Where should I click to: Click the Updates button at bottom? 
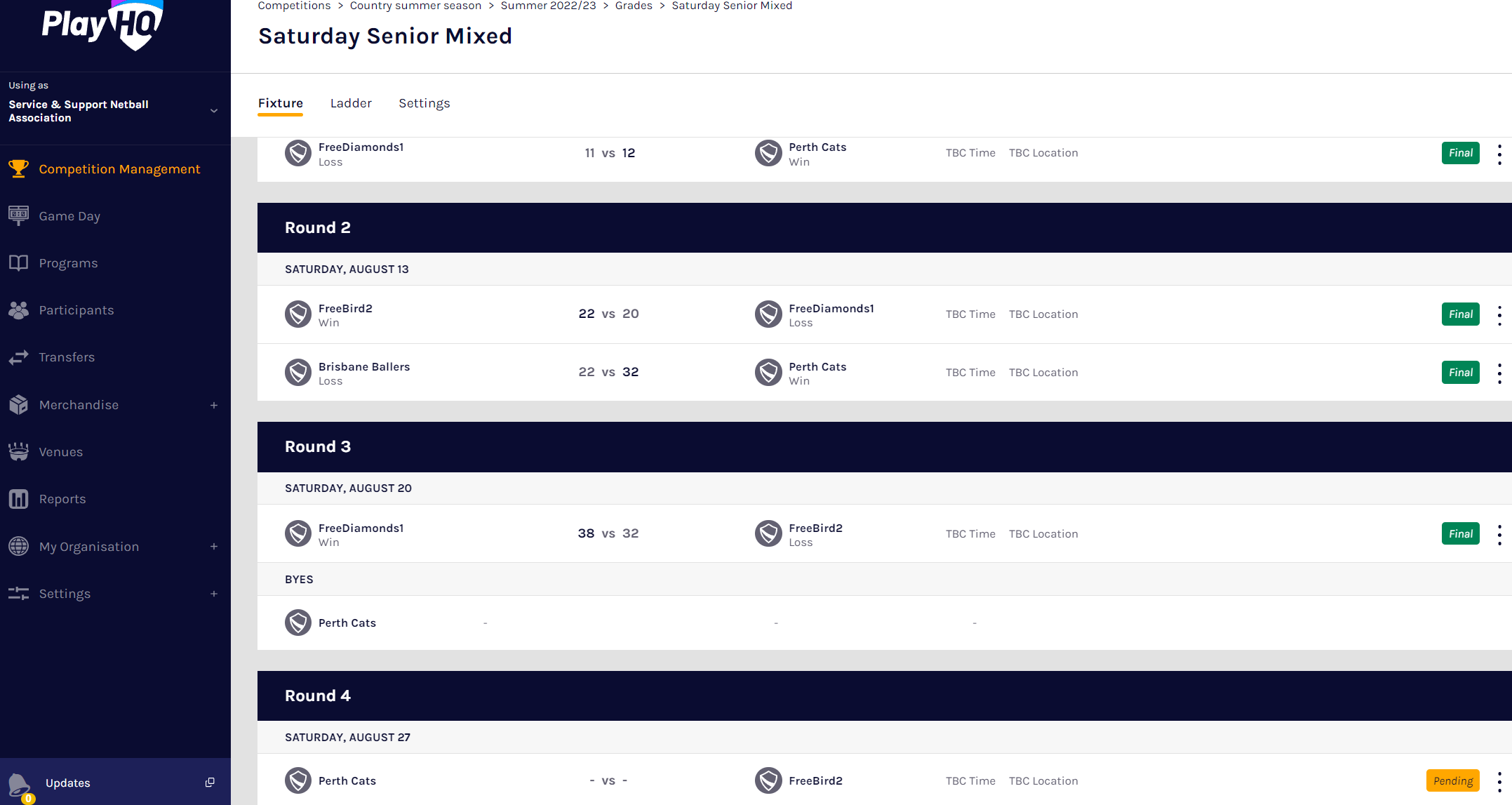tap(67, 783)
